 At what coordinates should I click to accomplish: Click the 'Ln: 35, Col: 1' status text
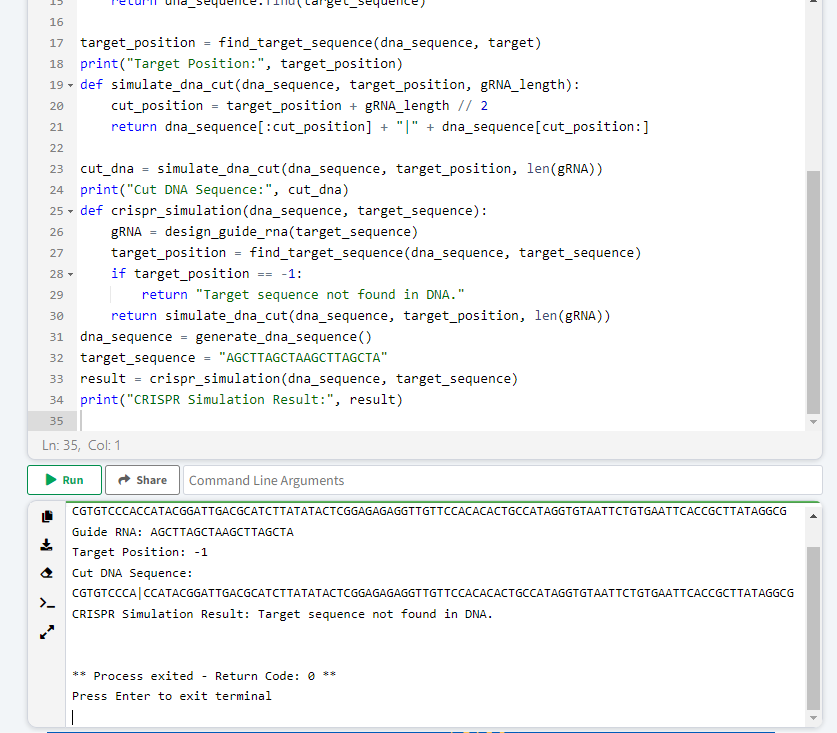pos(81,445)
